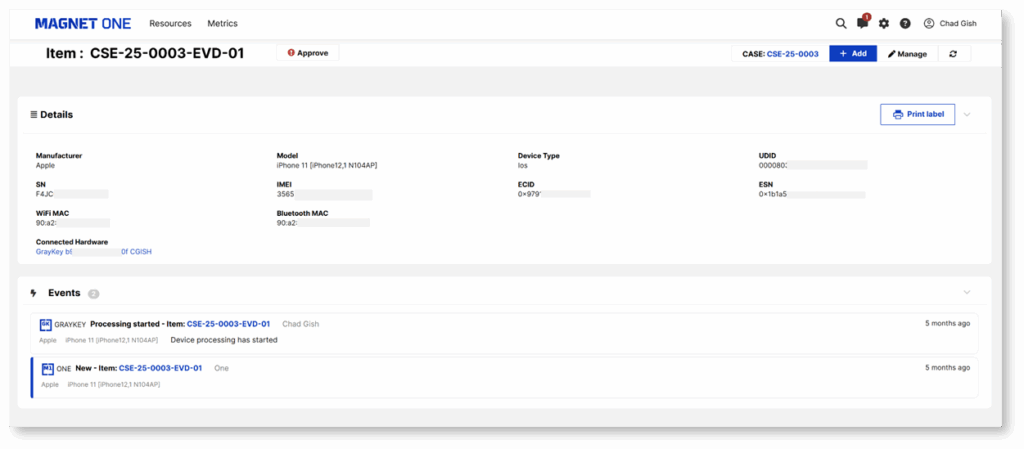Open the help question mark icon

[905, 23]
